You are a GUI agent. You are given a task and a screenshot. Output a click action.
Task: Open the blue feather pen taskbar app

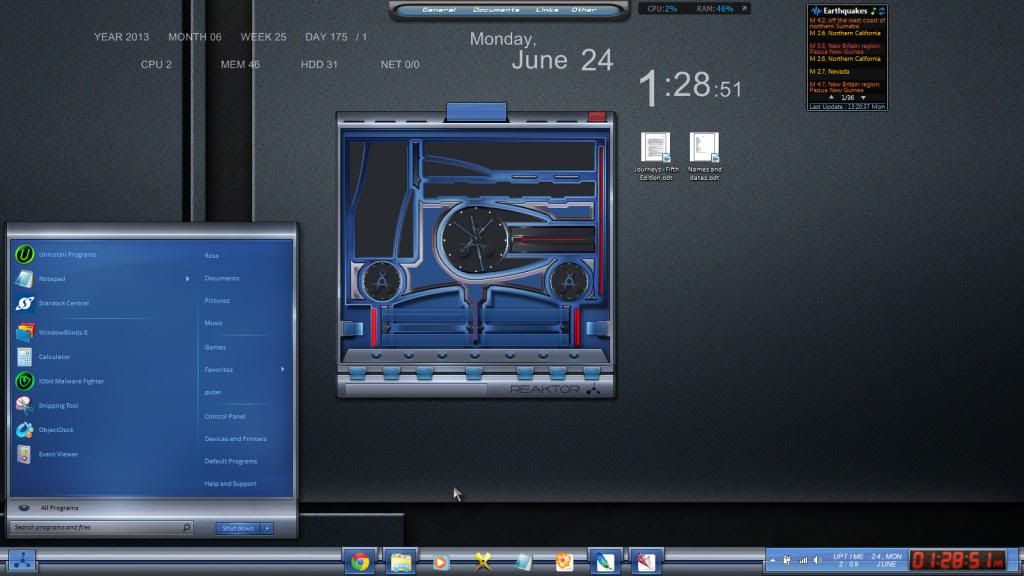click(x=605, y=562)
